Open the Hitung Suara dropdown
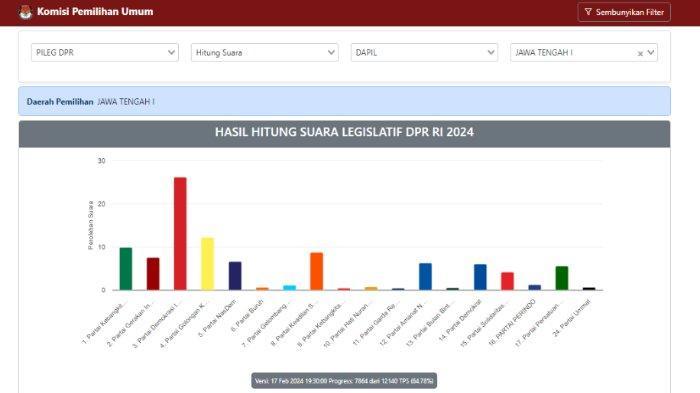Screen dimensions: 700x393 click(264, 53)
